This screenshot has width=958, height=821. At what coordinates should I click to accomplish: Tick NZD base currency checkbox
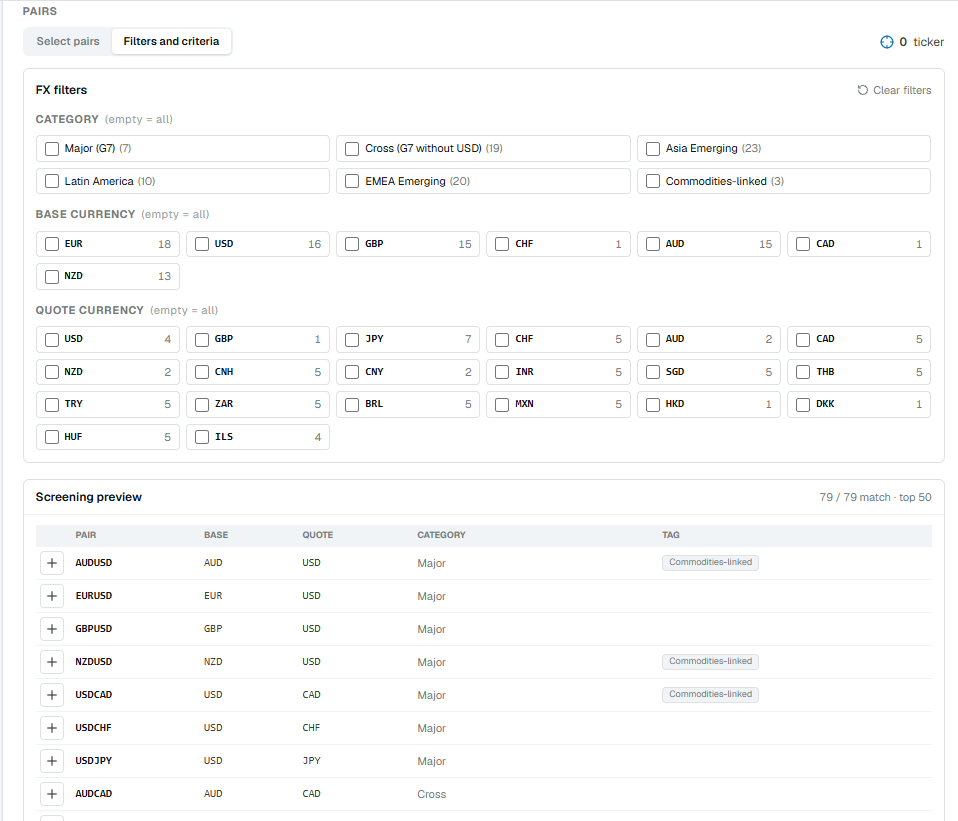(x=52, y=277)
